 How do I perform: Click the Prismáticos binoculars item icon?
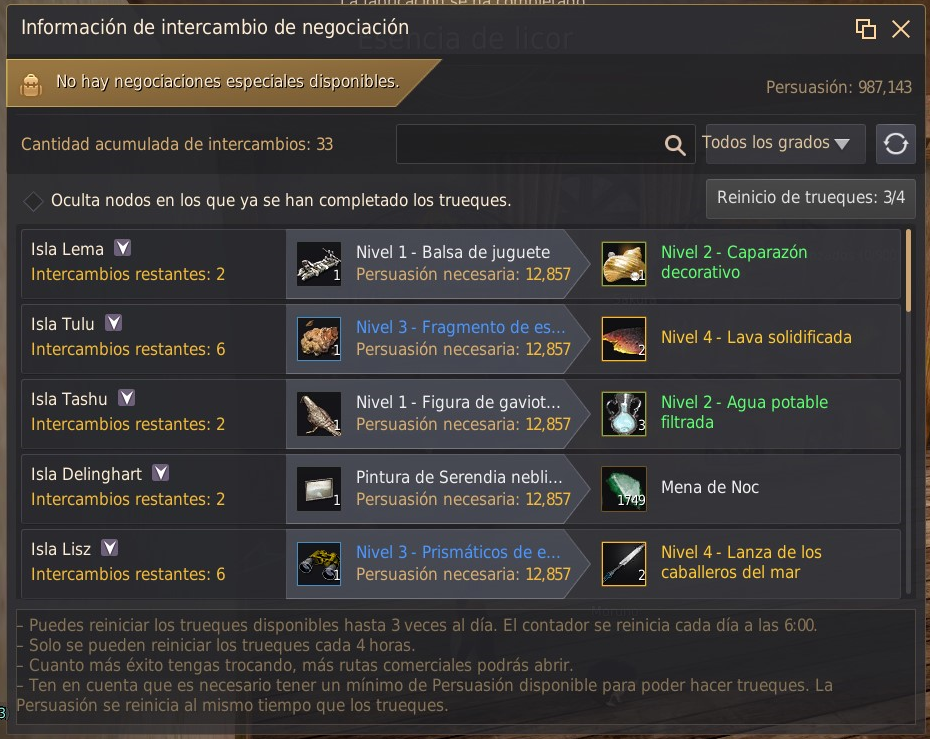coord(319,564)
